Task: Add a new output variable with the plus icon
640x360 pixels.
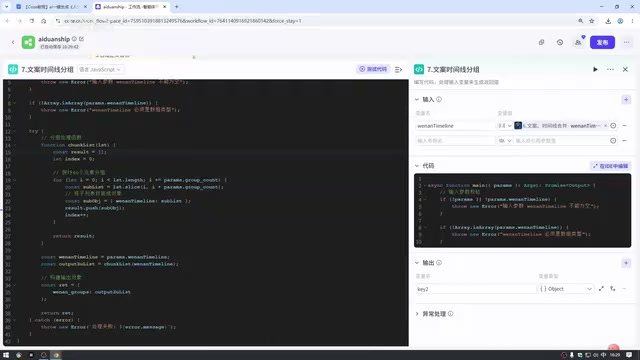Action: pos(626,263)
